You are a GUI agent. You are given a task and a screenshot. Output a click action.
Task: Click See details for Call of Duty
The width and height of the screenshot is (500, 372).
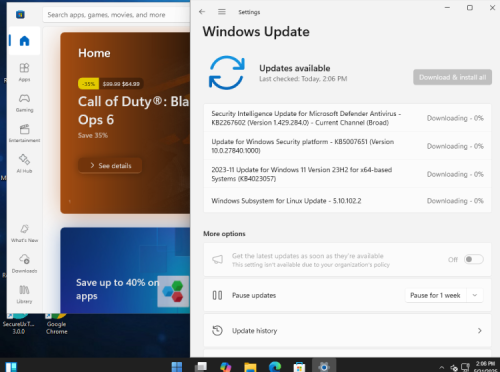[110, 165]
